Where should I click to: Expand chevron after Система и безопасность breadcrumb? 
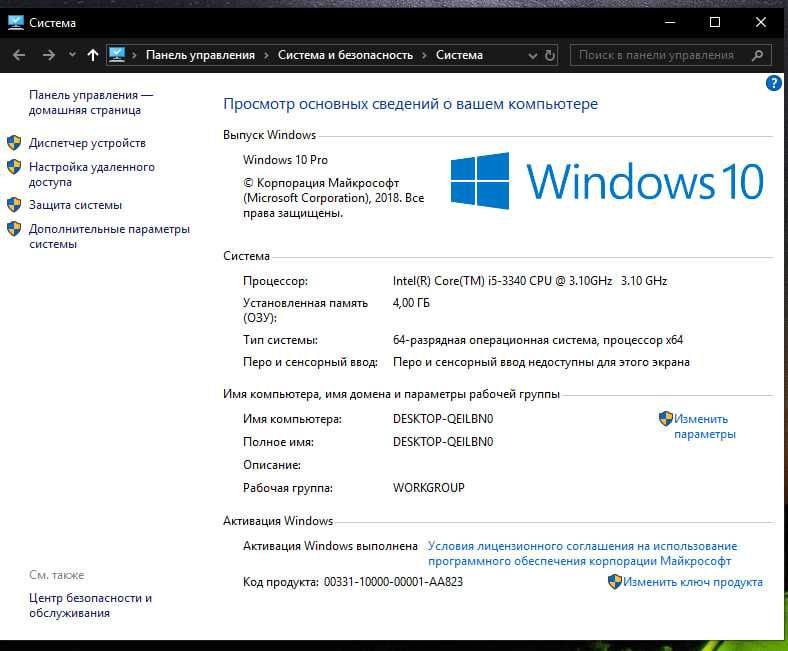[x=424, y=55]
